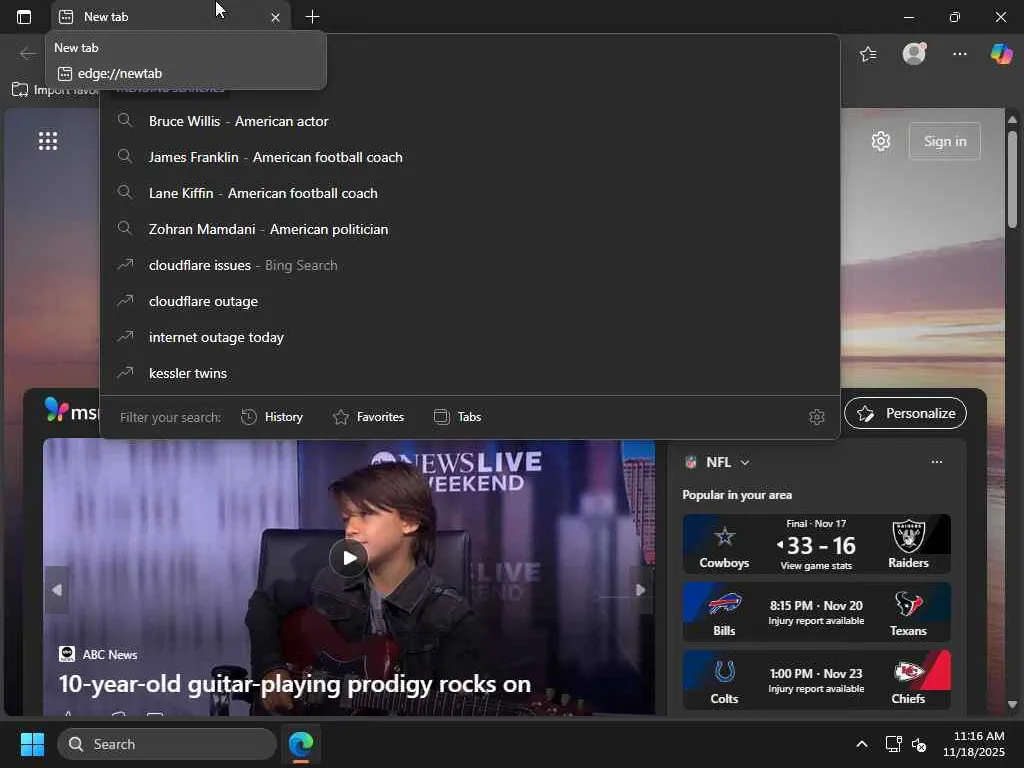Open guitar-playing prodigy headline
The width and height of the screenshot is (1024, 768).
pyautogui.click(x=295, y=684)
